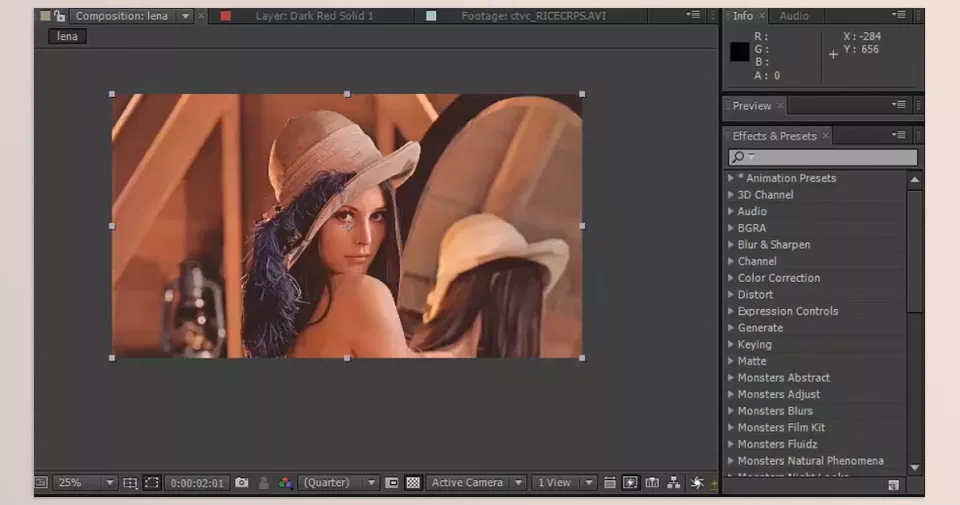
Task: Select the Audio panel tab
Action: point(794,16)
